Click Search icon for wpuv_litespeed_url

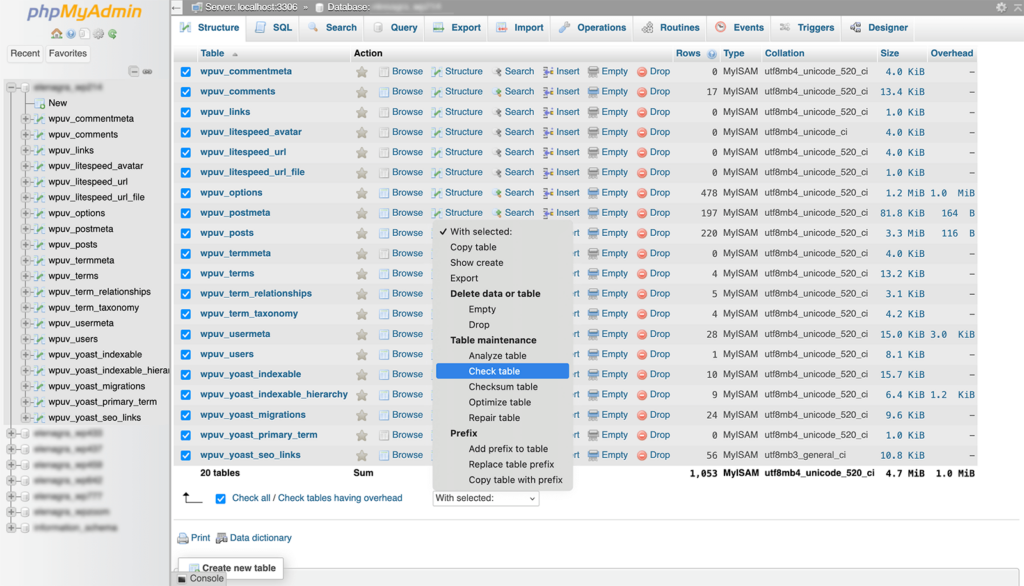point(497,153)
